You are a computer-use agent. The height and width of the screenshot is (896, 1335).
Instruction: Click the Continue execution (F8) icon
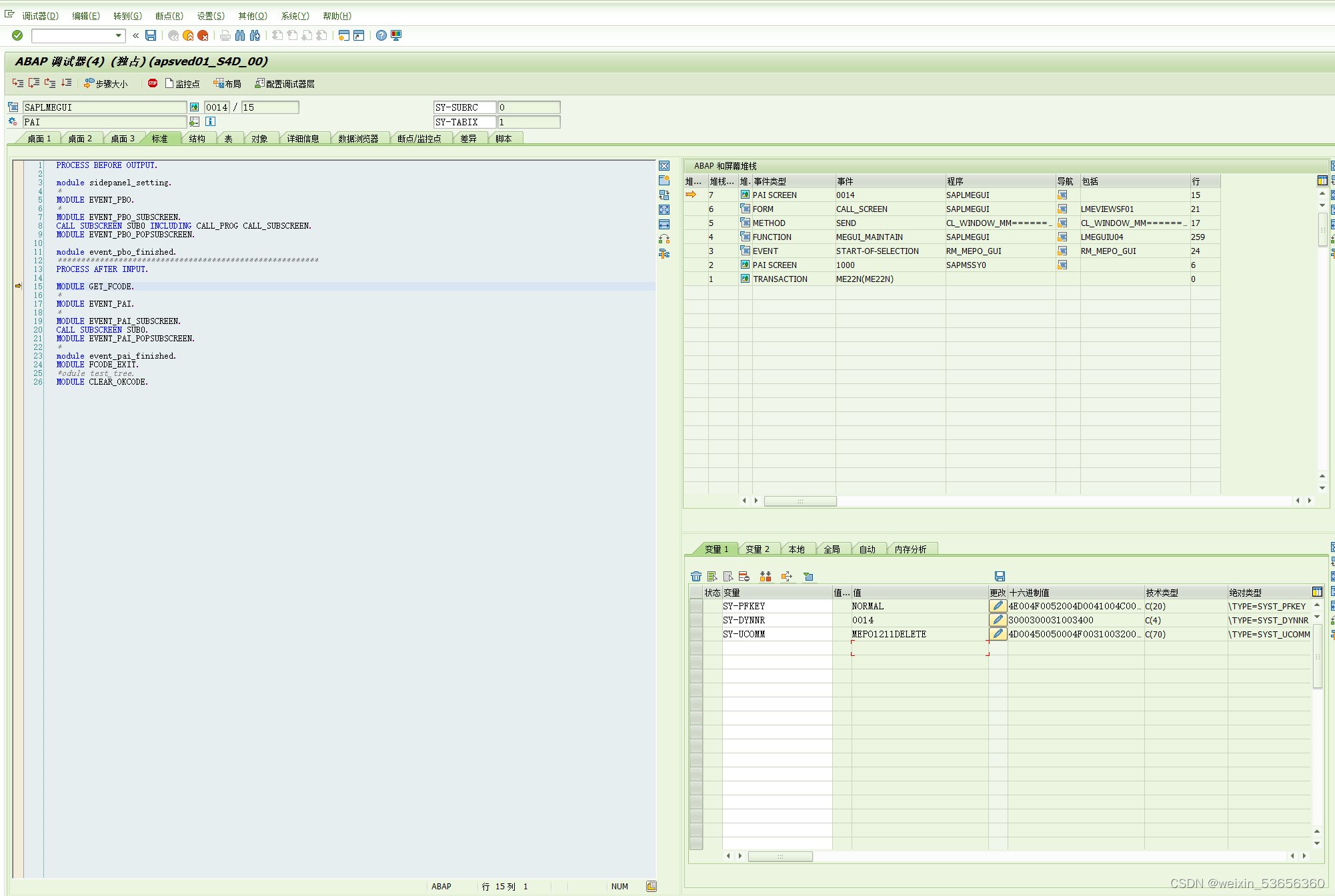pyautogui.click(x=66, y=83)
